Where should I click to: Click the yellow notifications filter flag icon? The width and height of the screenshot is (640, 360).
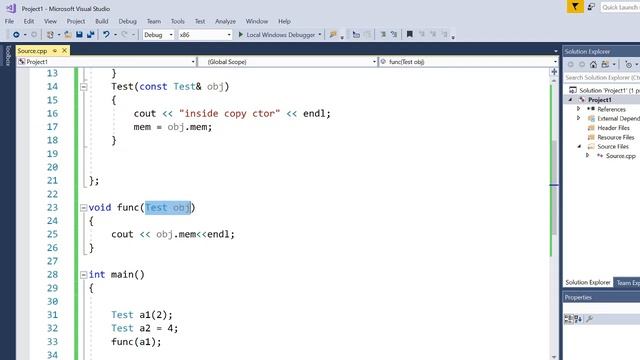575,7
